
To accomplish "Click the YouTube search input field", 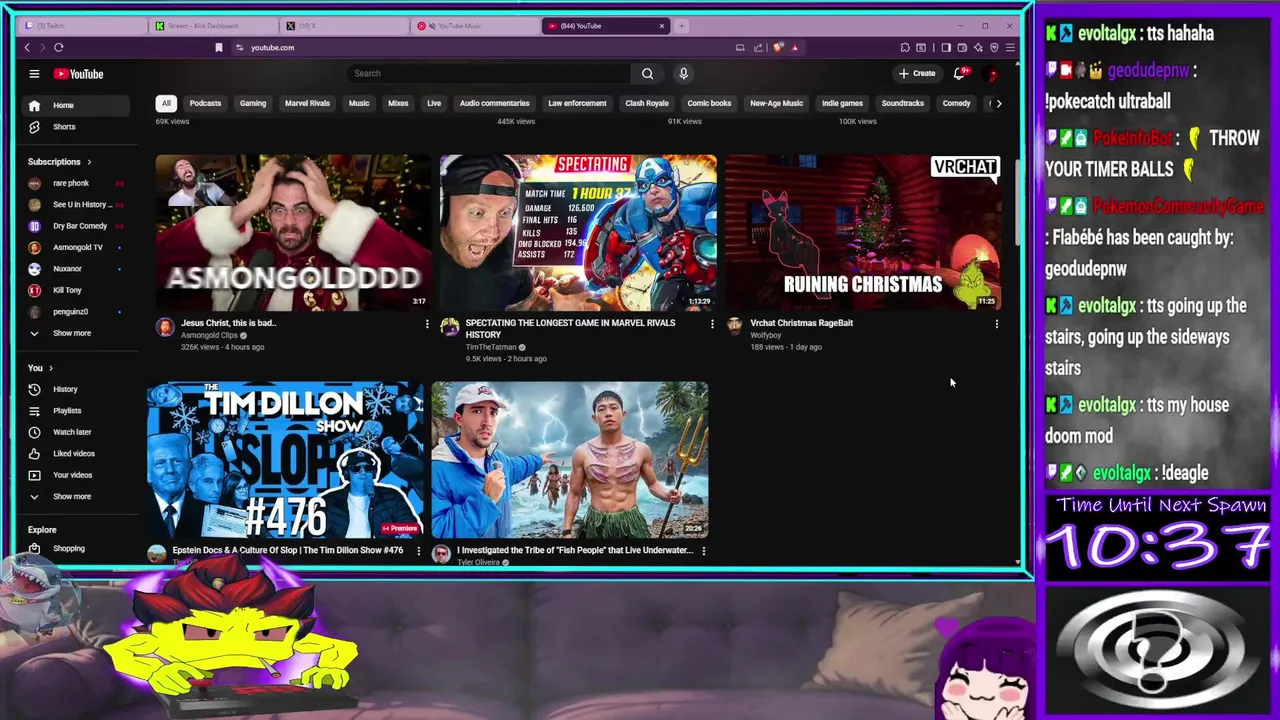I will pos(489,73).
